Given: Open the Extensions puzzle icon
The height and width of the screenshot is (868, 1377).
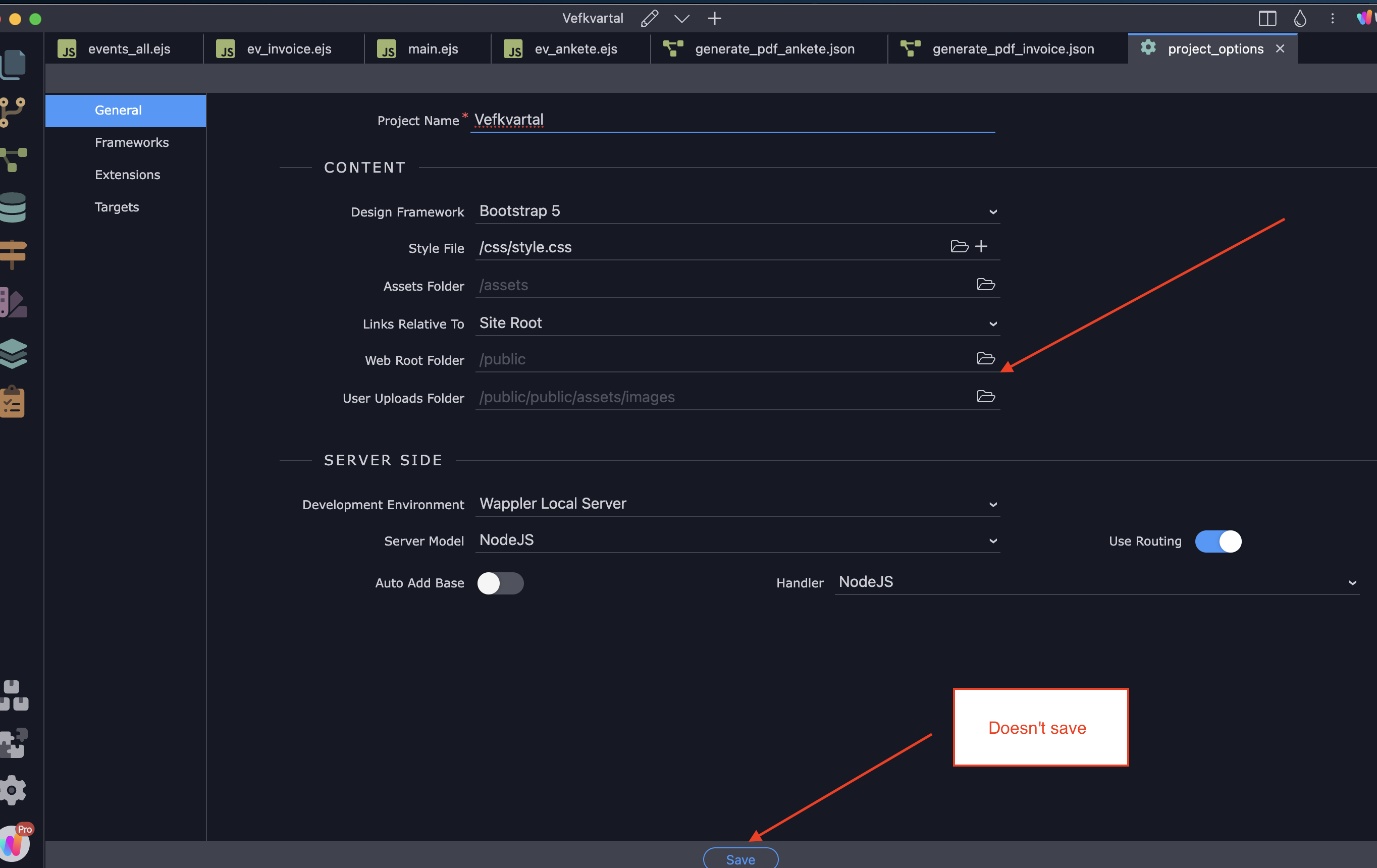Looking at the screenshot, I should (14, 743).
